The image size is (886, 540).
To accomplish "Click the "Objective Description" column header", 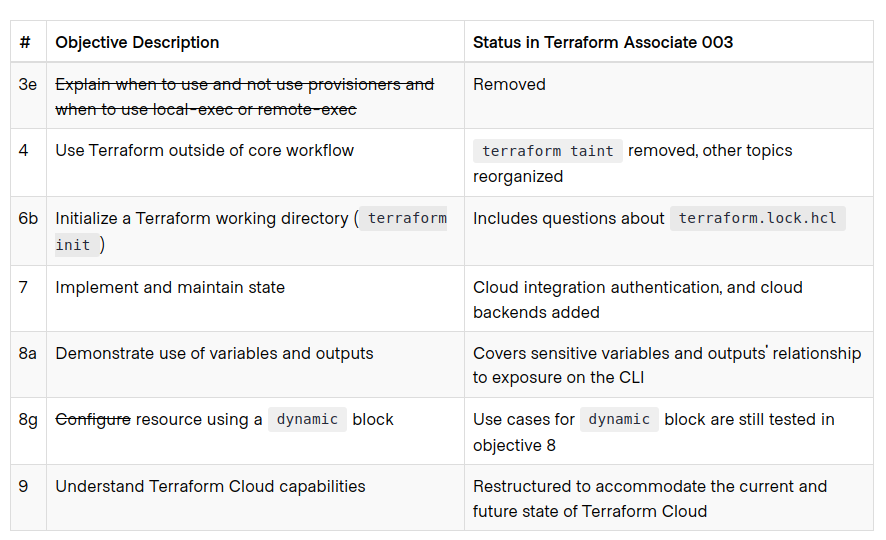I will click(x=137, y=42).
